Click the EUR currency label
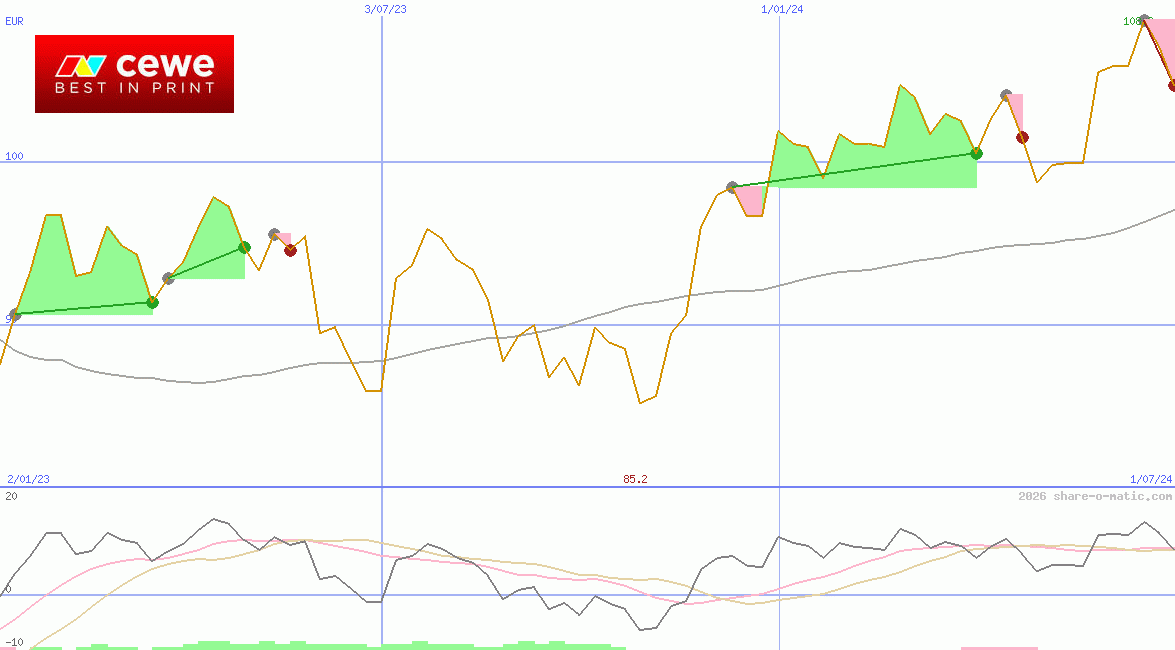The image size is (1175, 650). (14, 21)
